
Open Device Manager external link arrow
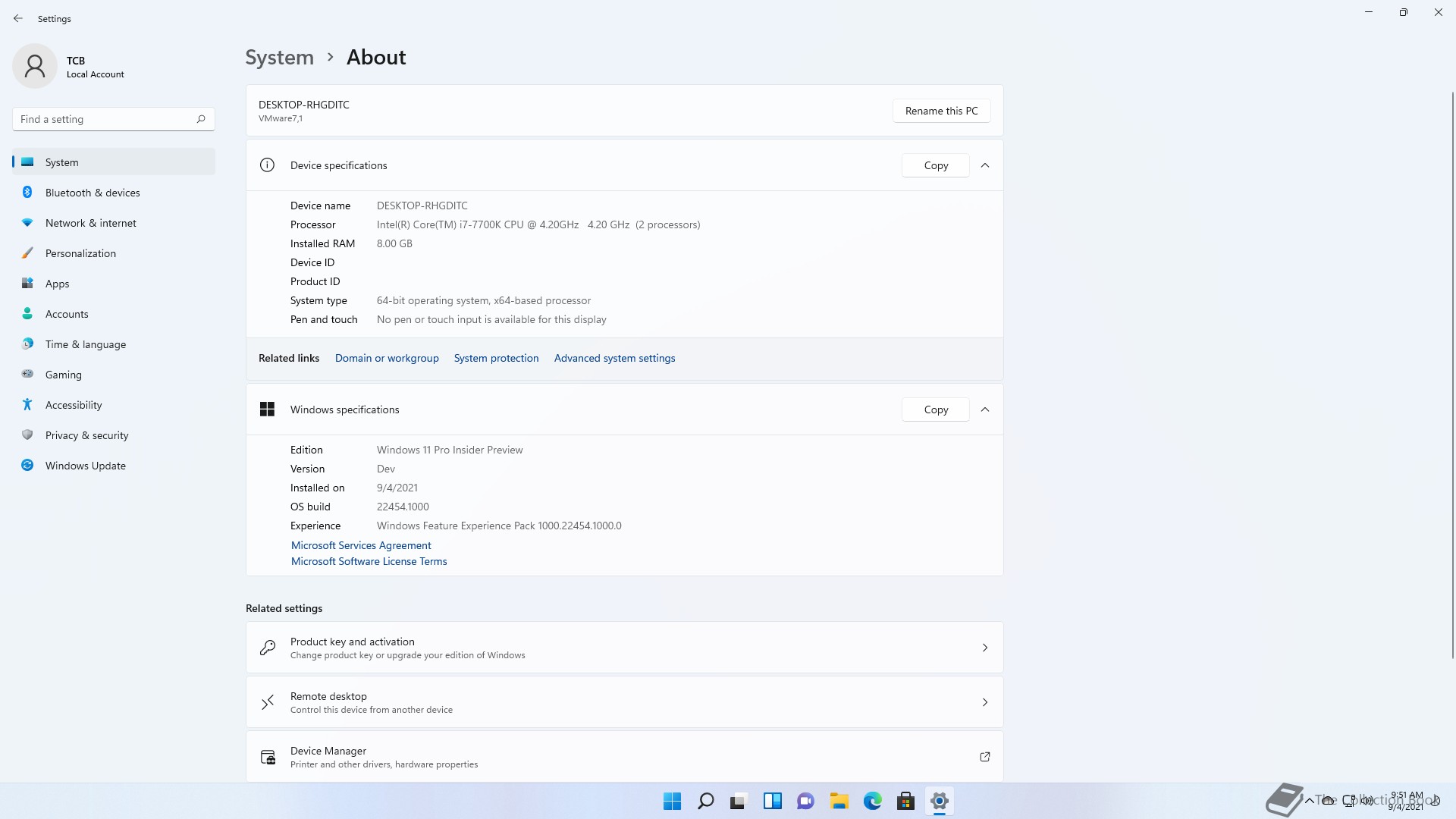[x=985, y=757]
